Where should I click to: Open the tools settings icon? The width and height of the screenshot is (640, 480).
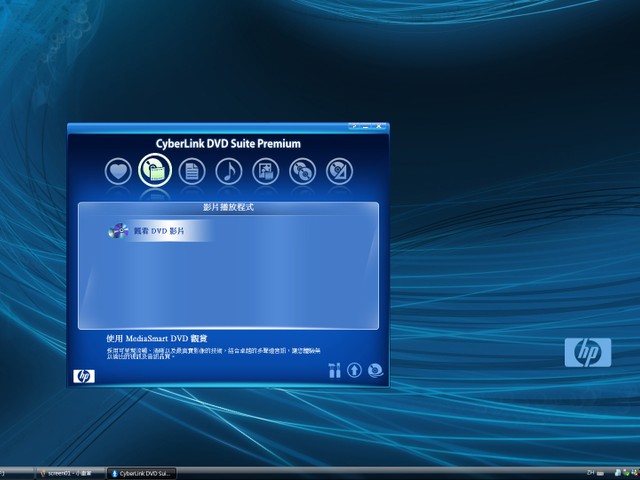point(334,370)
